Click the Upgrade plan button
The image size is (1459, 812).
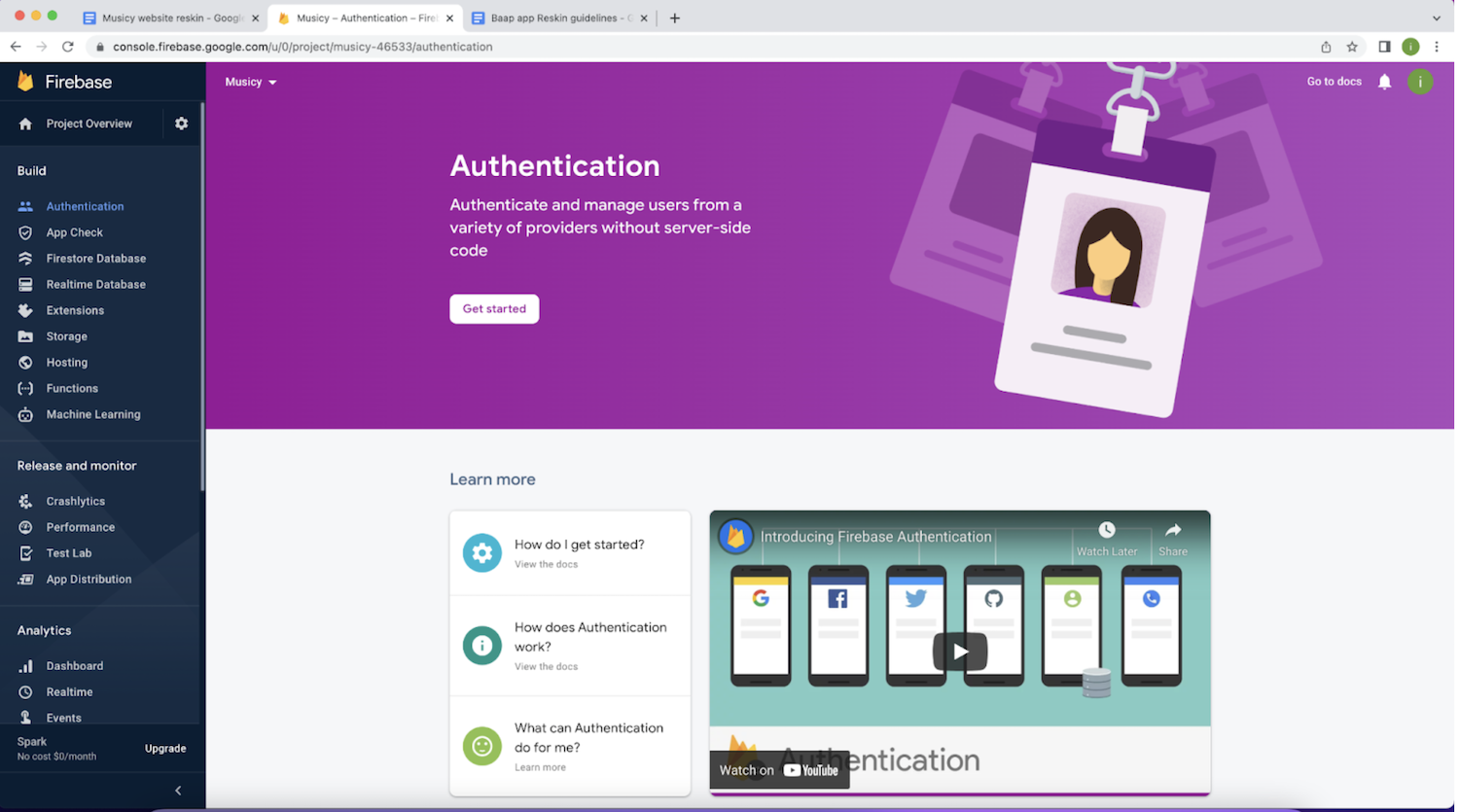click(165, 749)
